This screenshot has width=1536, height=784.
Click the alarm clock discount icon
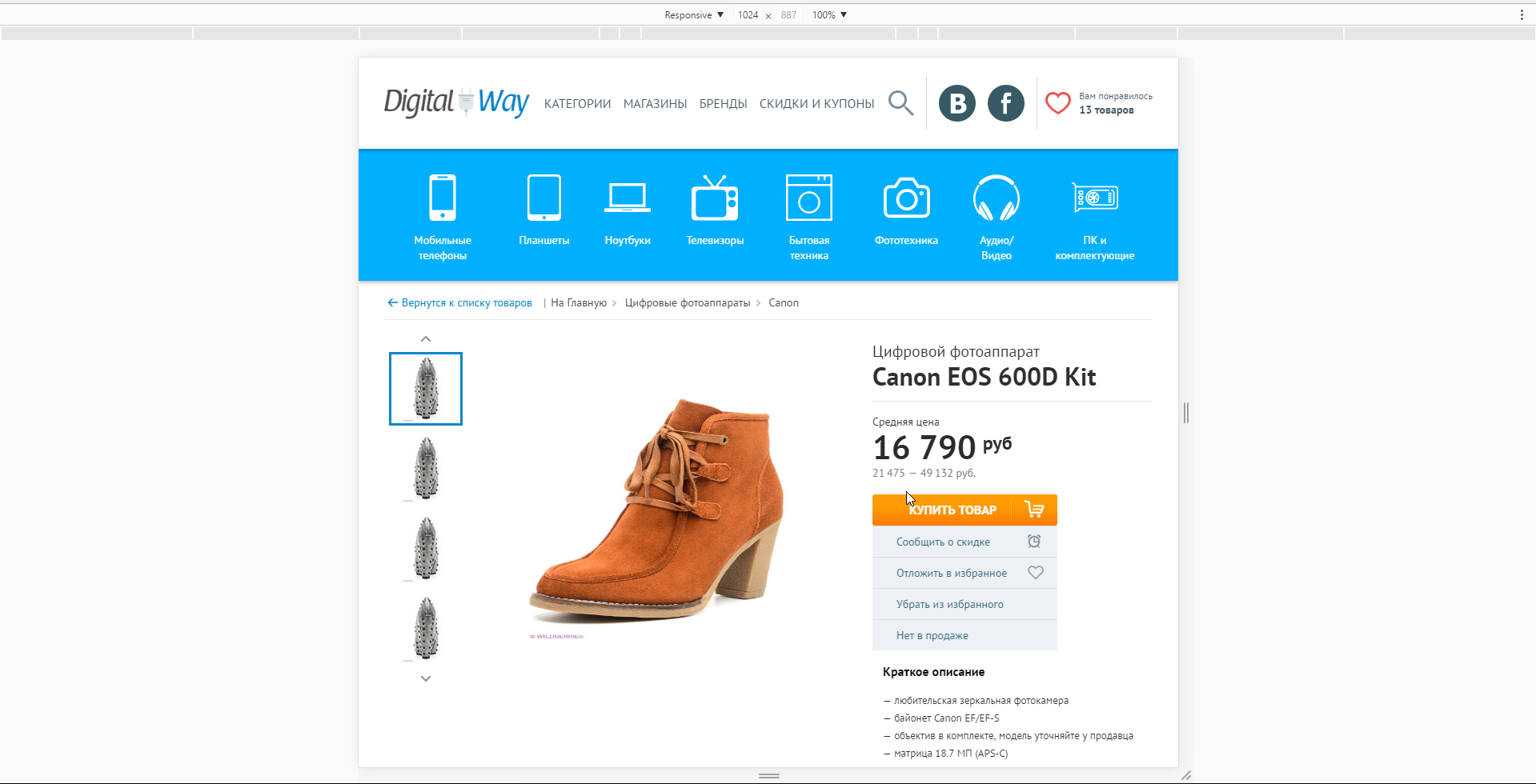point(1034,542)
